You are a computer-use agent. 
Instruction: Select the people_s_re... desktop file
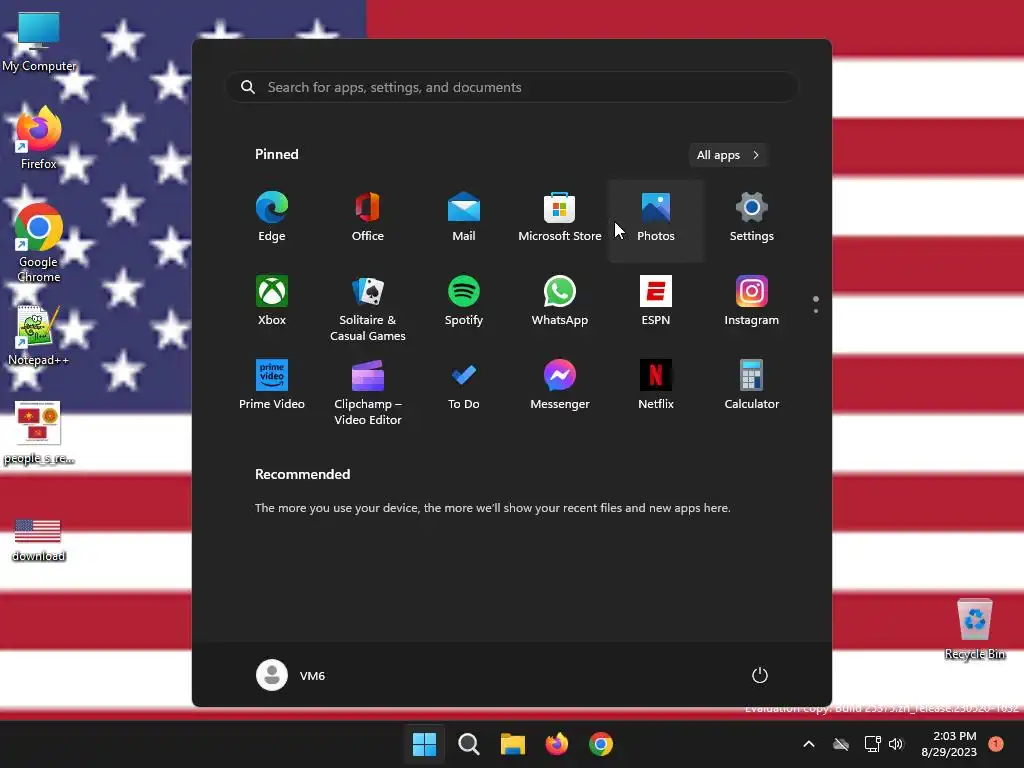(39, 433)
